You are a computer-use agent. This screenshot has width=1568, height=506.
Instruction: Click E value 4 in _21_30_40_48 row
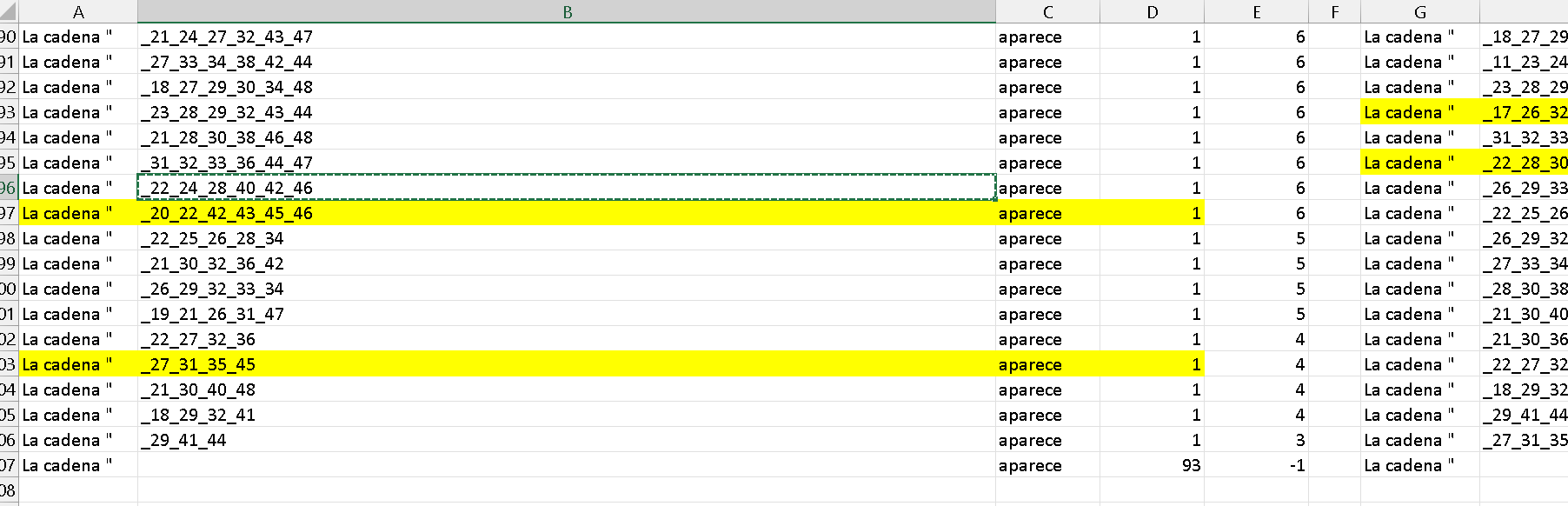coord(1256,389)
